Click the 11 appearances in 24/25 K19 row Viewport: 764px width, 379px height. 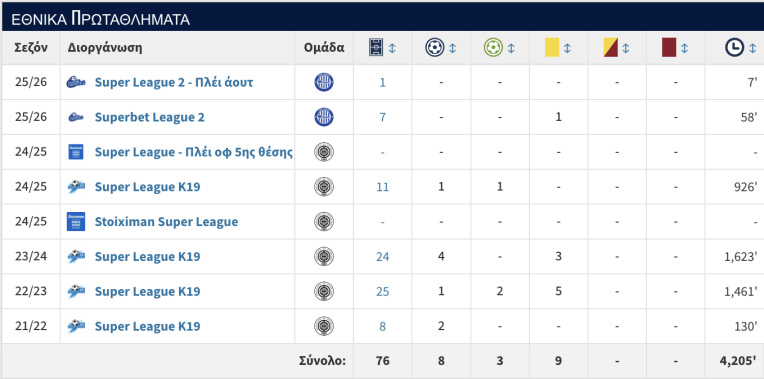point(382,187)
